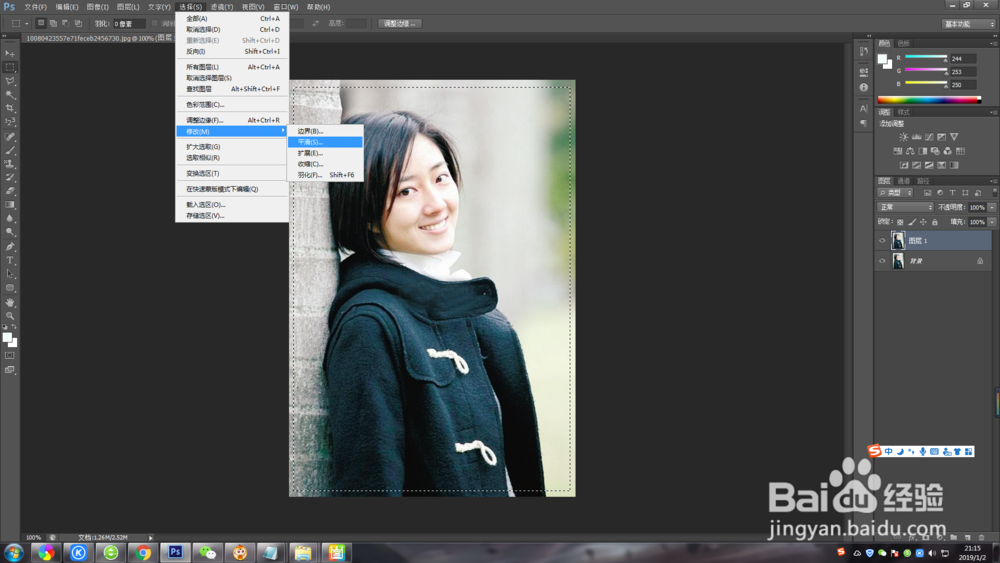Toggle lock image pixels brush icon
The width and height of the screenshot is (1000, 563).
pos(911,222)
